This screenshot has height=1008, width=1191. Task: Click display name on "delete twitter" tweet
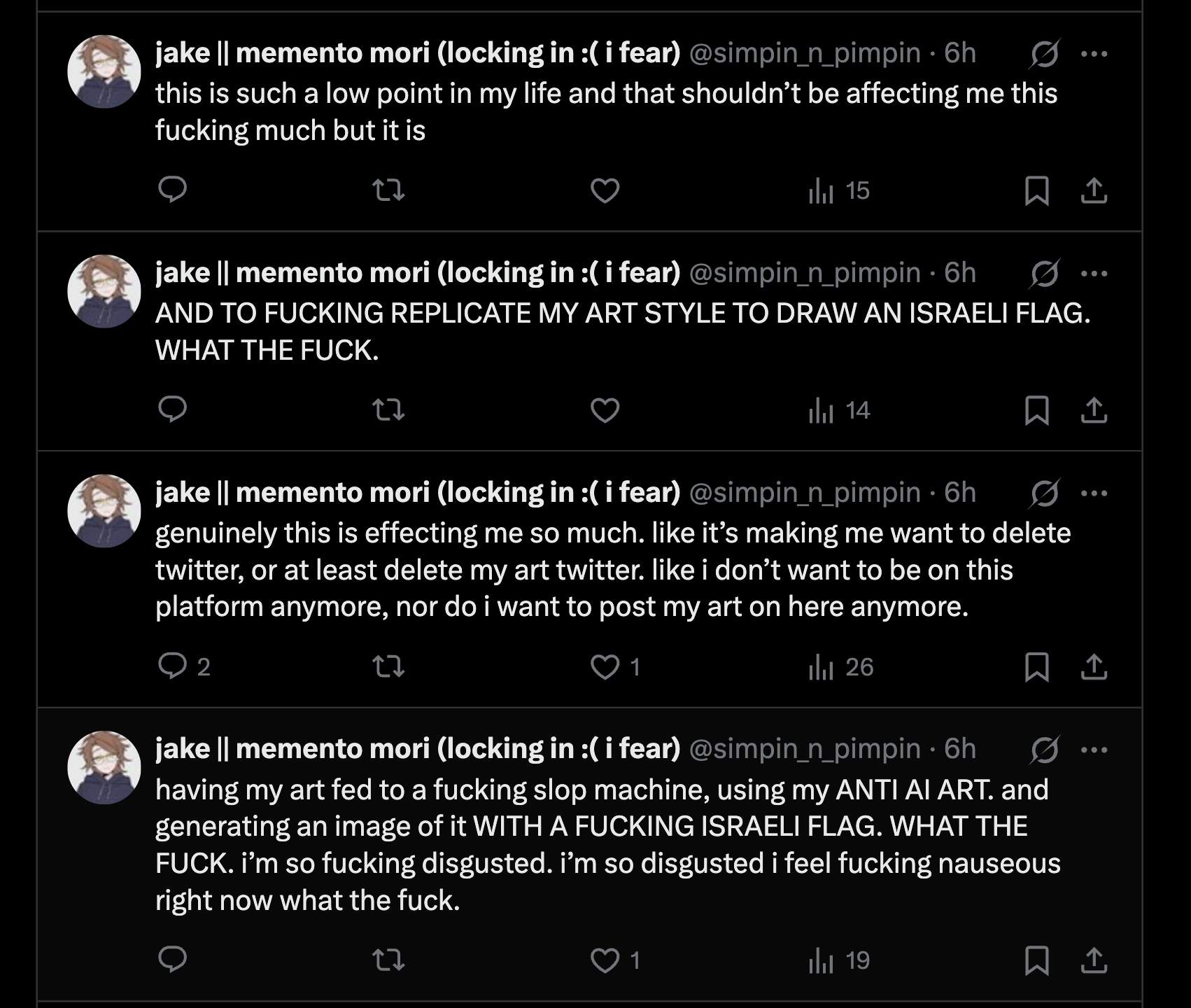(418, 493)
